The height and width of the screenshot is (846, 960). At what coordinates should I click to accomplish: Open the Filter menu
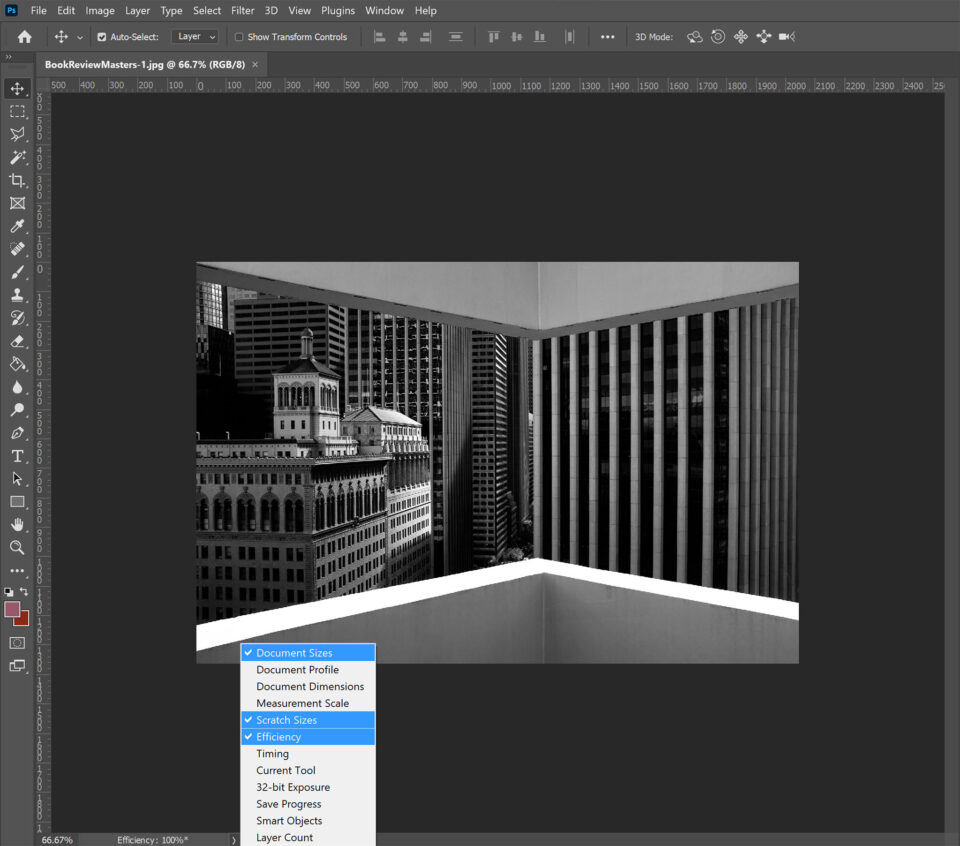242,10
